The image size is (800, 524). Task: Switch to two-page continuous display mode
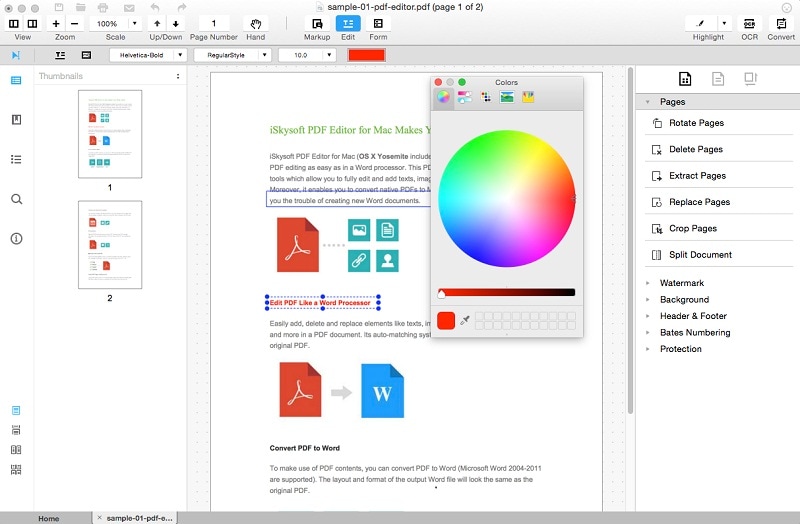tap(16, 469)
